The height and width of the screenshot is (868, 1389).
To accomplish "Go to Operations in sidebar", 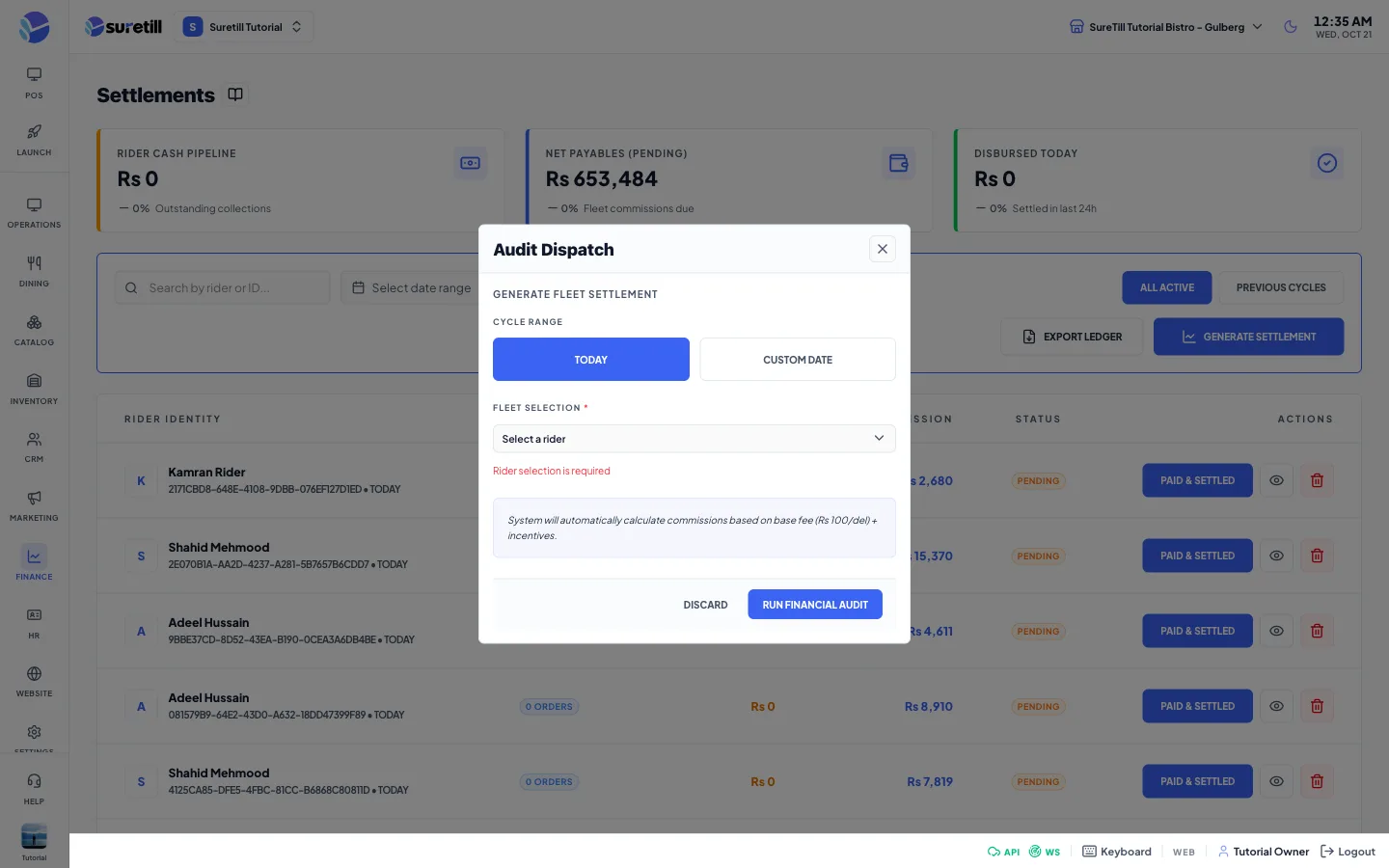I will pyautogui.click(x=34, y=213).
